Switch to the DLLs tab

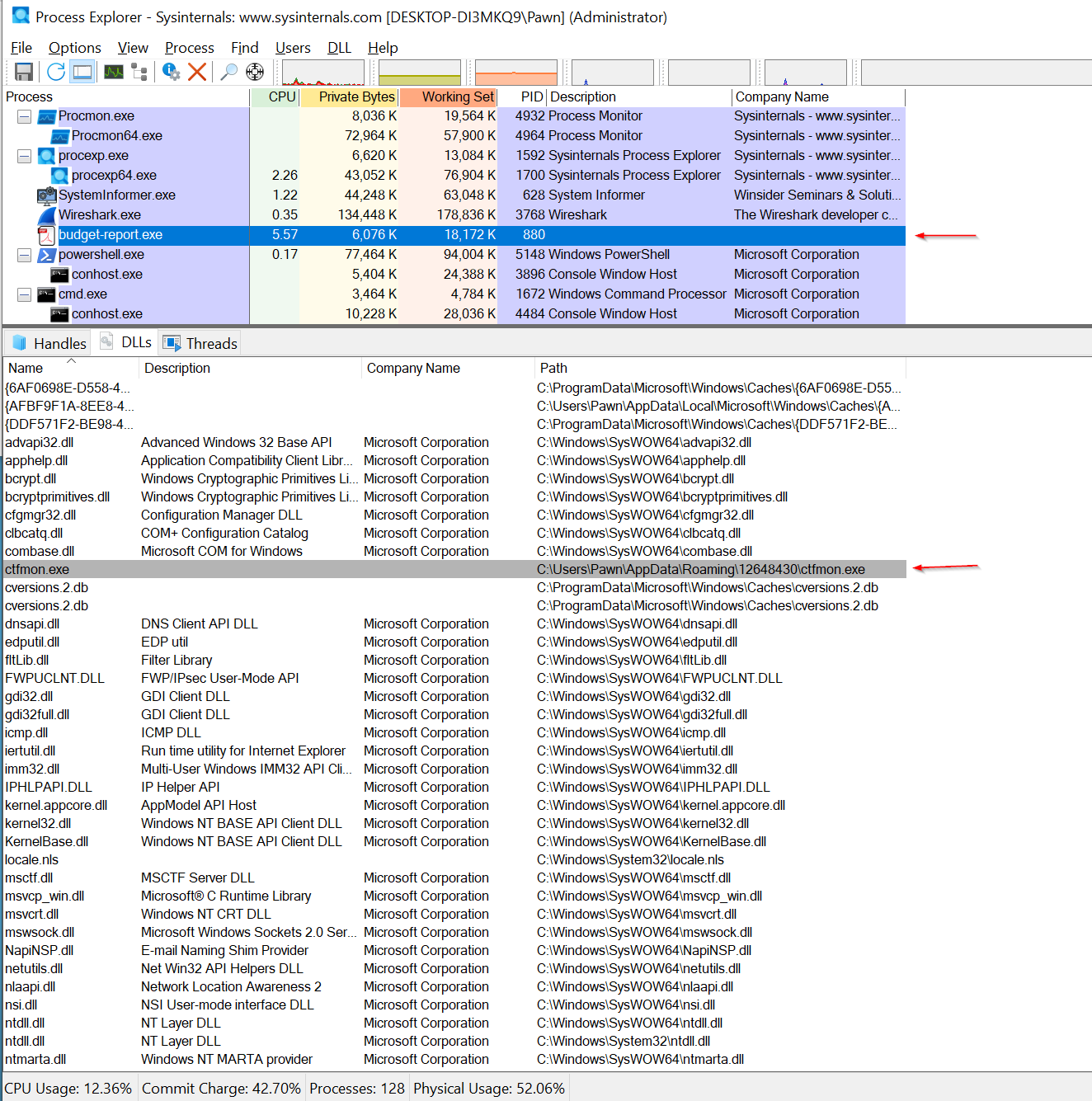point(125,342)
